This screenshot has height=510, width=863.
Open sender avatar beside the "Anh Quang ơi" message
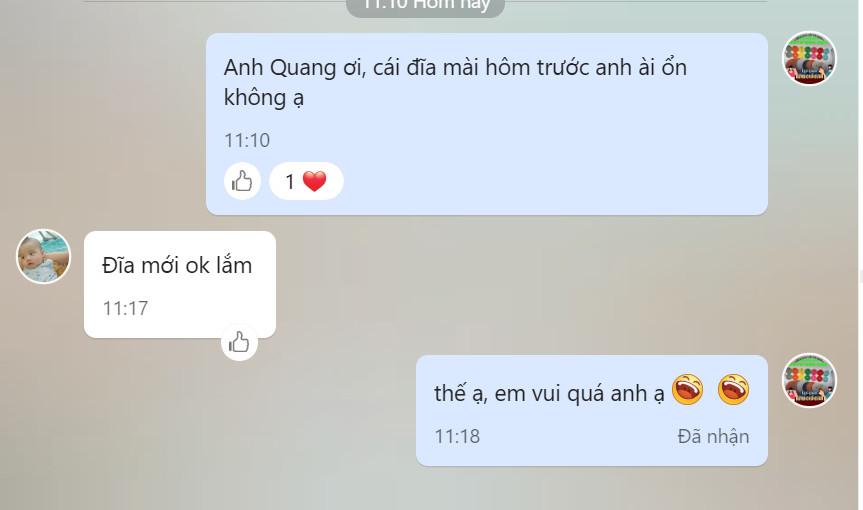(x=809, y=58)
